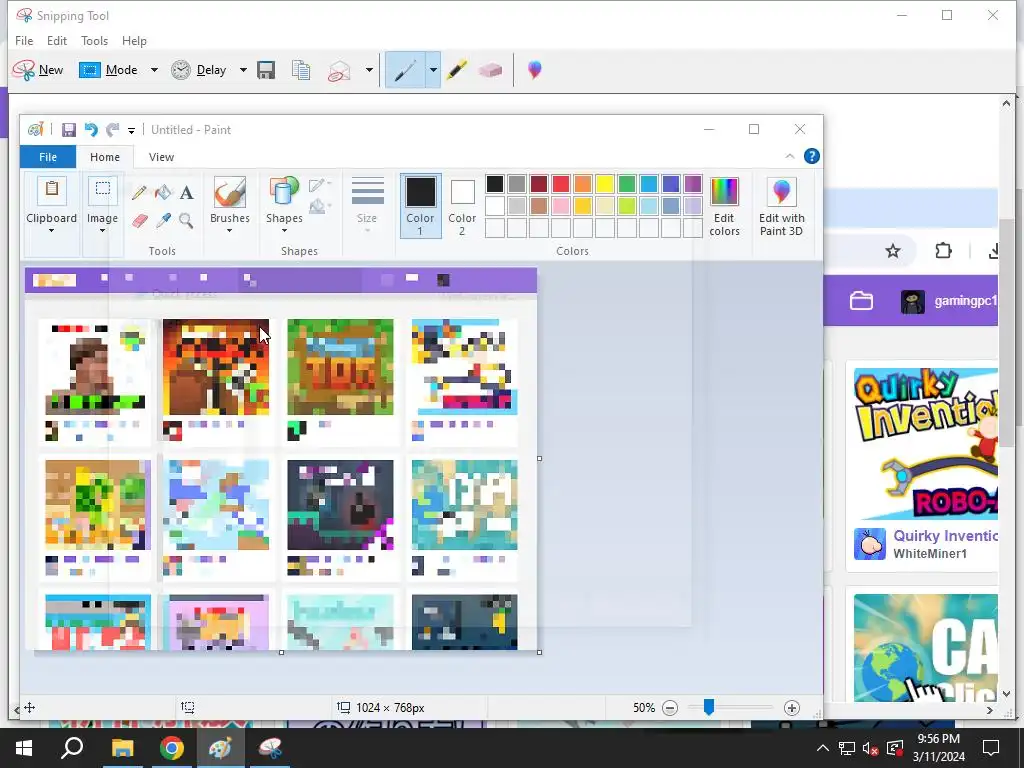Click the Paint 3D balloon icon in Snipping Tool
The image size is (1024, 768).
pos(534,70)
